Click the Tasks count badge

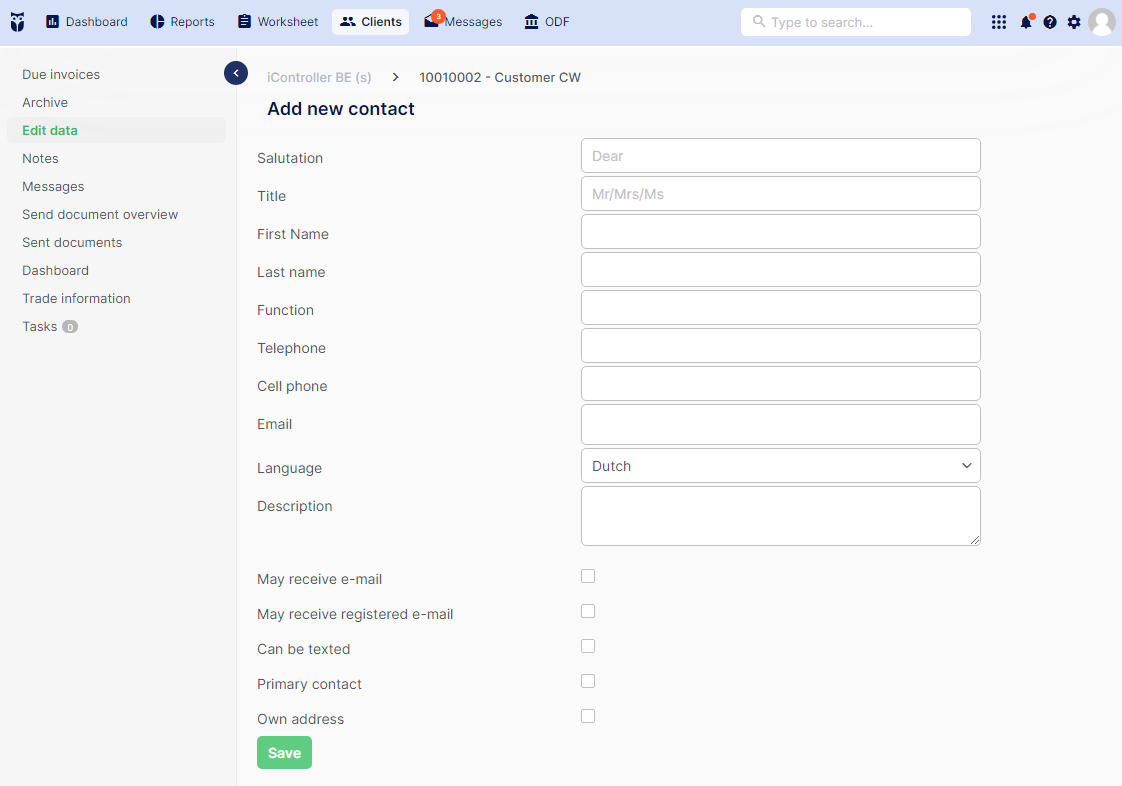point(70,327)
